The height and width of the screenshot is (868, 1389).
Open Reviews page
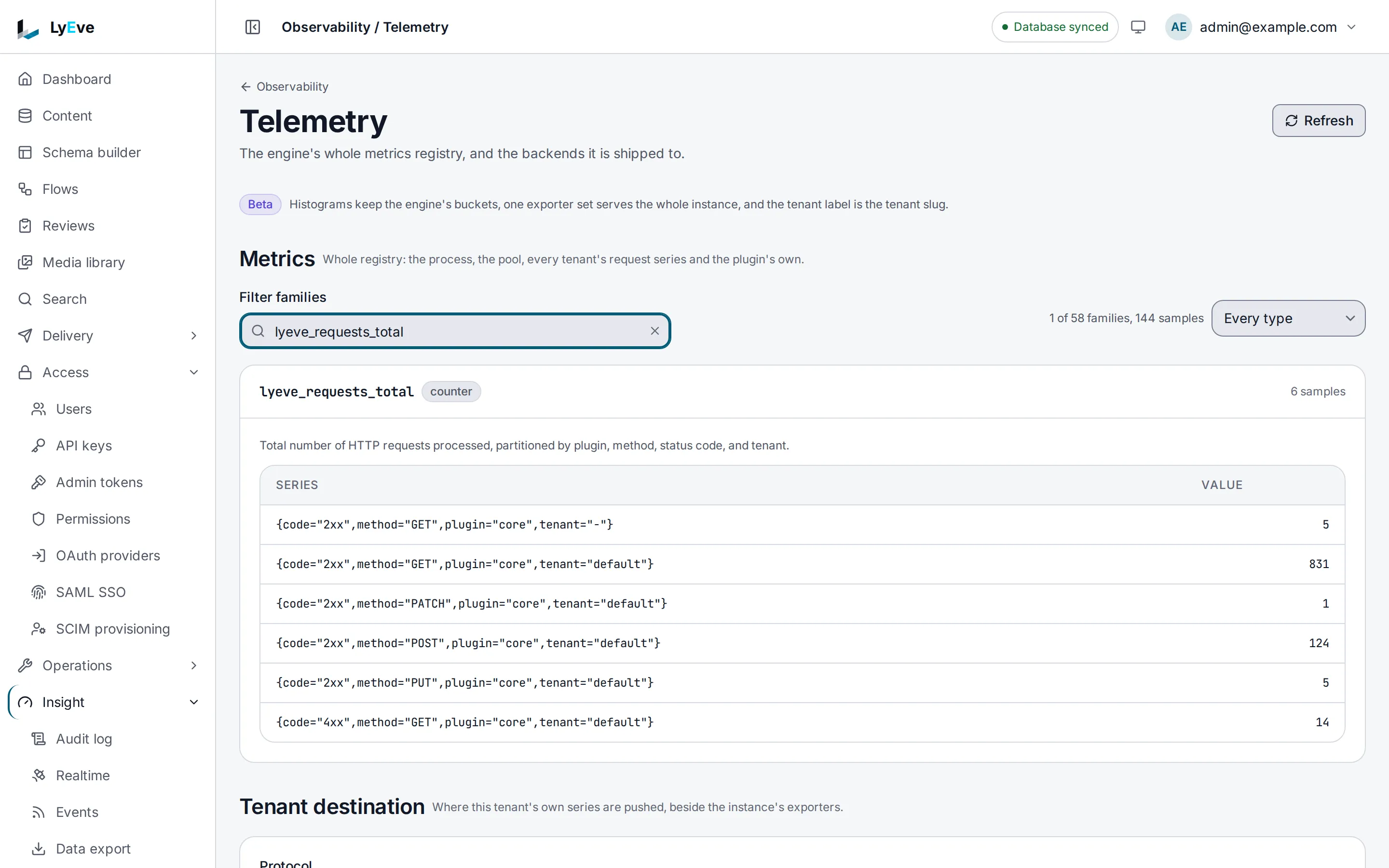point(108,226)
